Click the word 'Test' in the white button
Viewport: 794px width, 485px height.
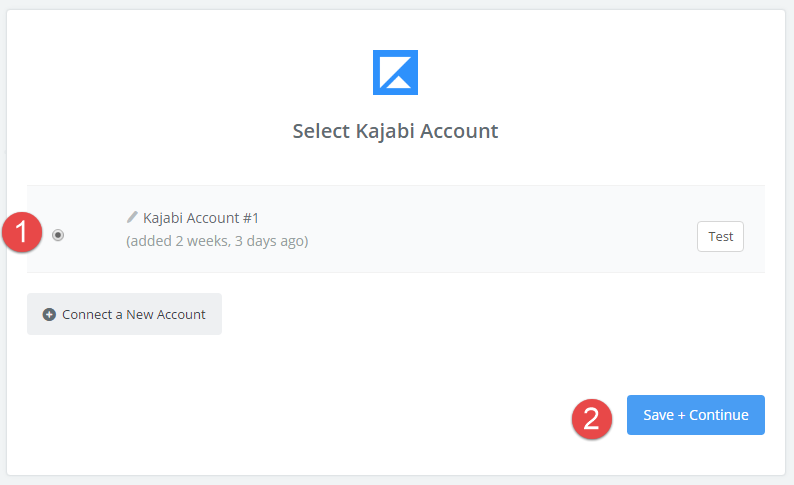tap(721, 236)
